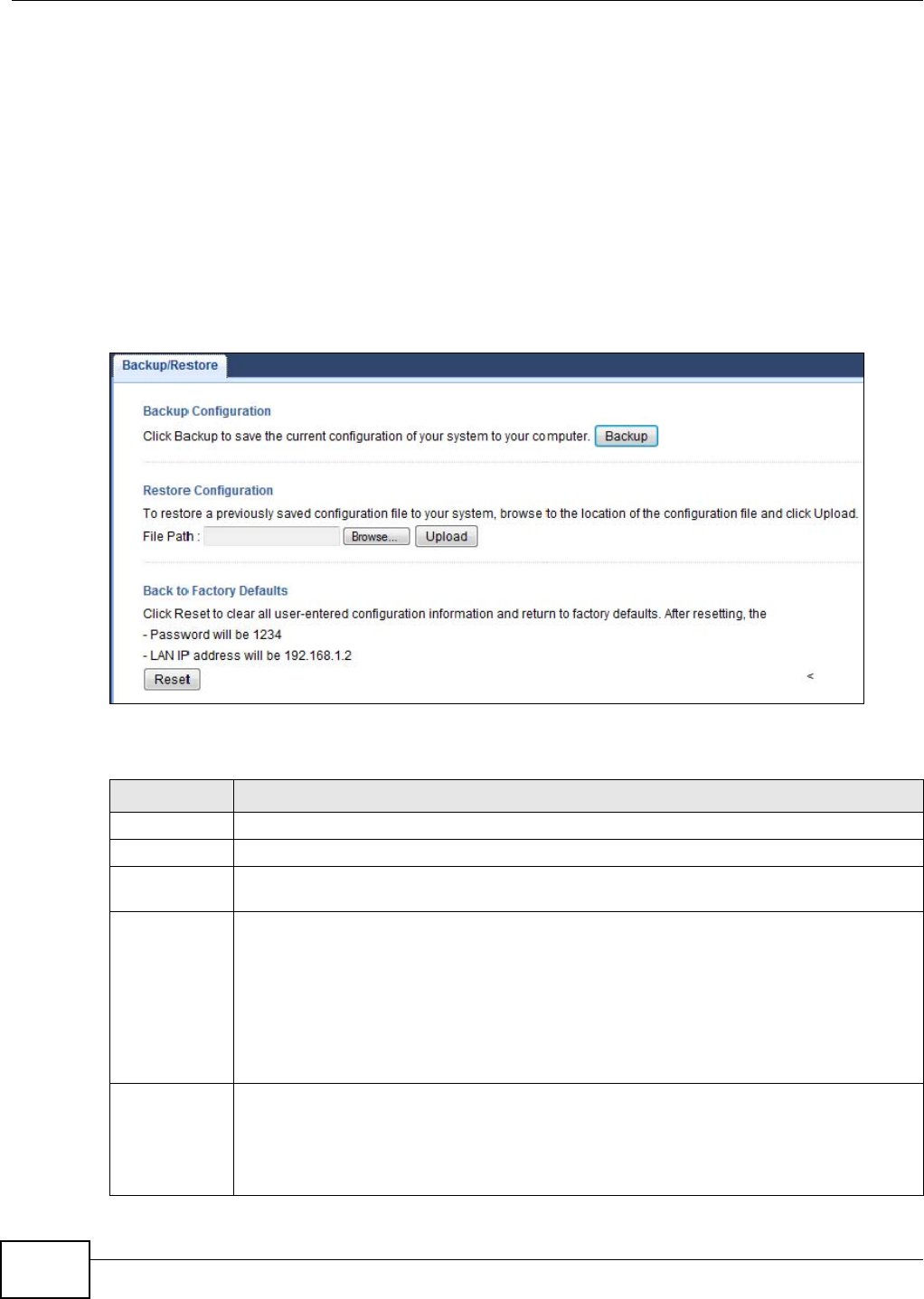This screenshot has width=924, height=1299.
Task: Click the 'File Path :' label
Action: pyautogui.click(x=172, y=536)
